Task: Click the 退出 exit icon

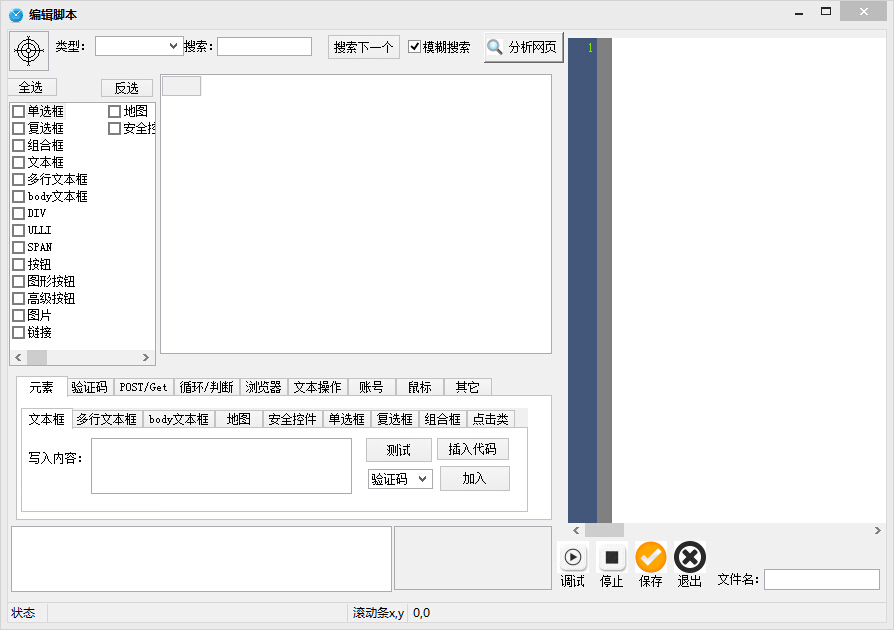Action: point(690,555)
